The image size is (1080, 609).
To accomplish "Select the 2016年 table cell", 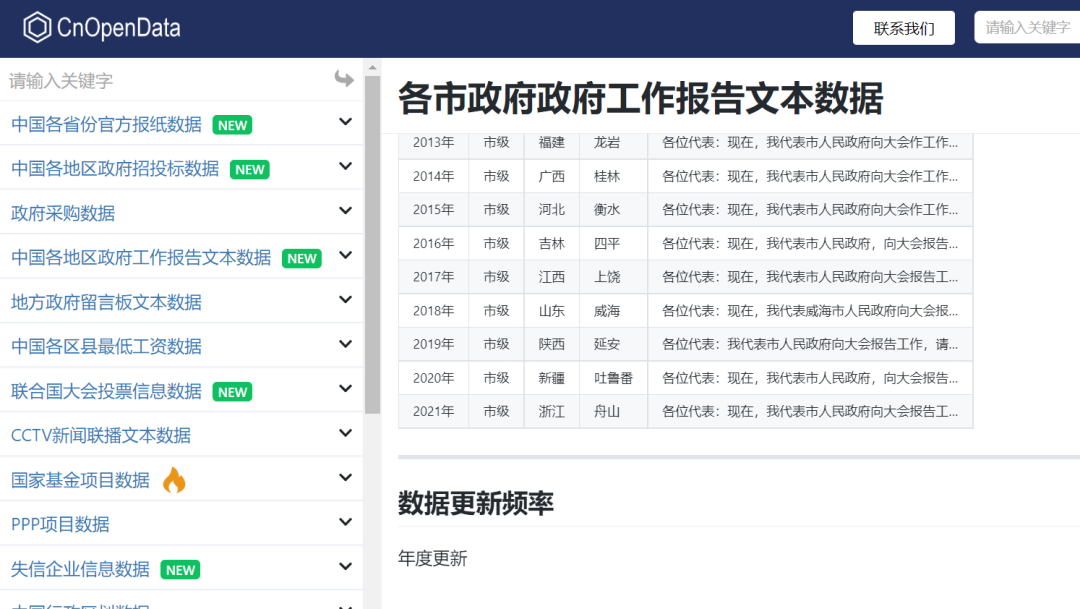I will click(x=433, y=243).
